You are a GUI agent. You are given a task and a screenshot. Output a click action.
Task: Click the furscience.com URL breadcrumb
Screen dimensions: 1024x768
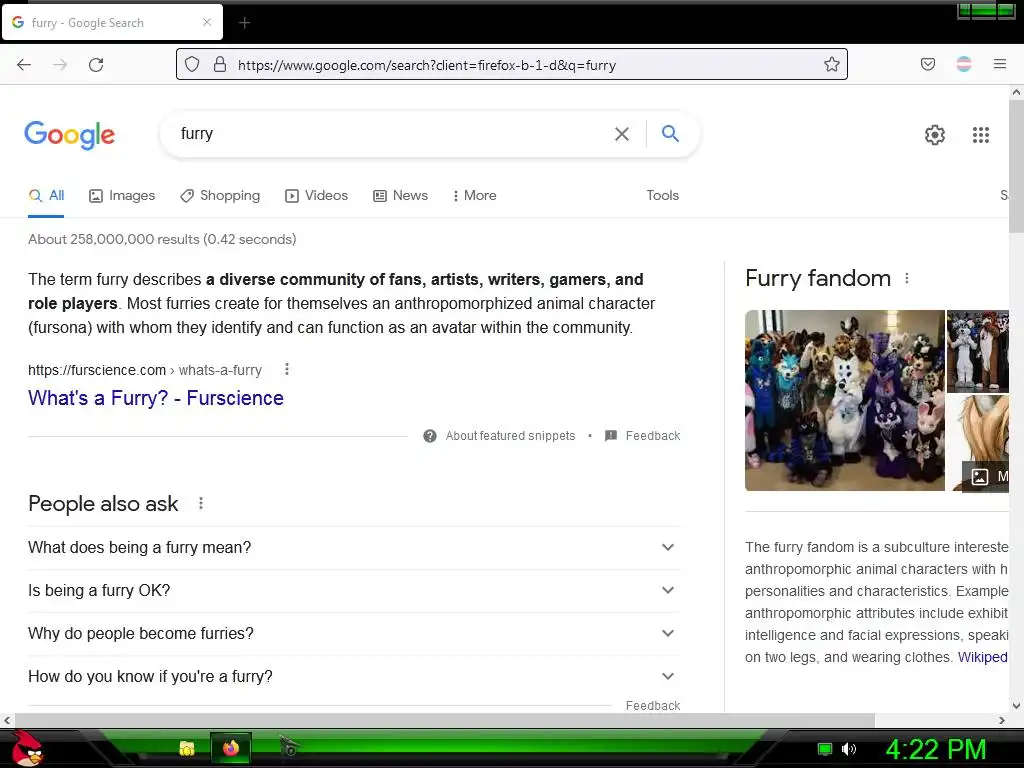click(x=145, y=370)
